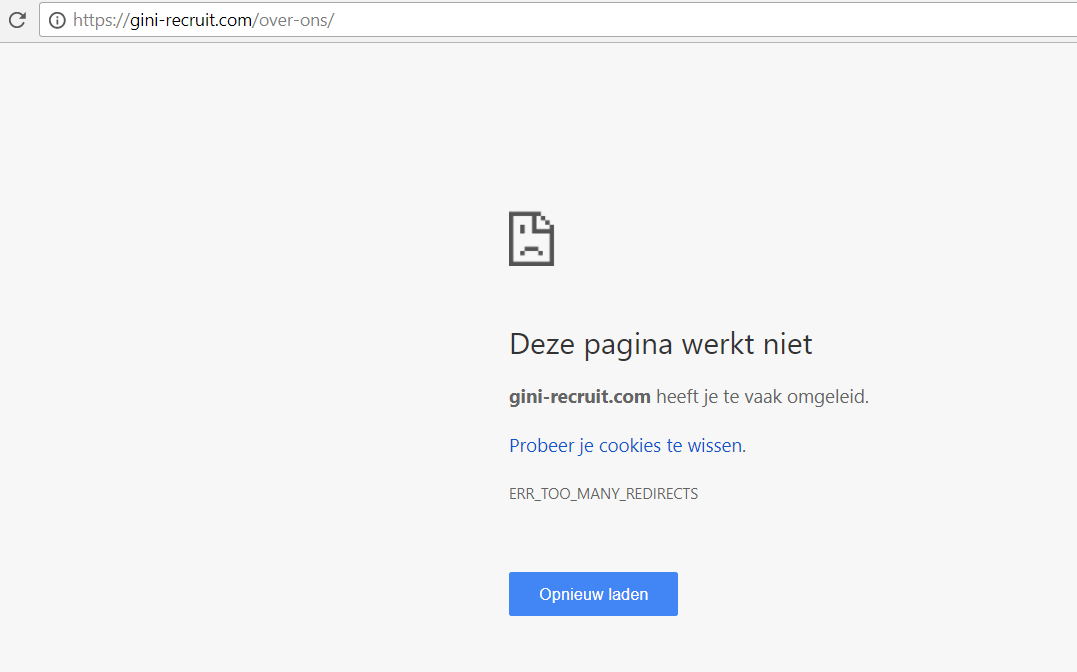
Task: Select the ERR_TOO_MANY_REDIRECTS error code text
Action: (603, 493)
